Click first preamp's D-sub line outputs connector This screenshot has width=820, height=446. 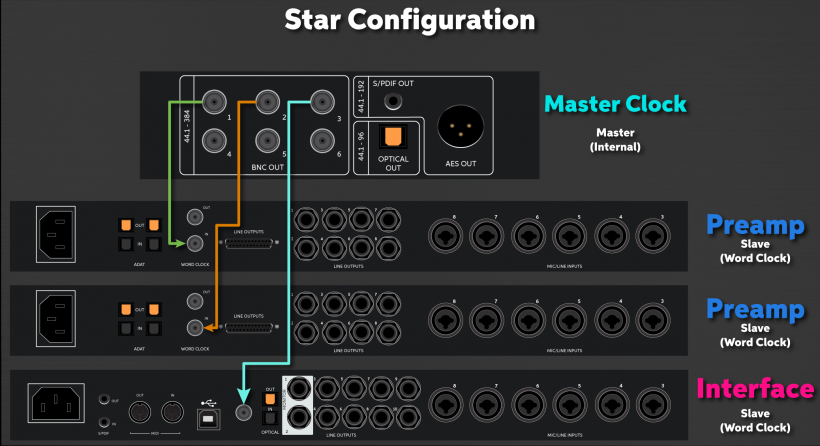point(249,243)
